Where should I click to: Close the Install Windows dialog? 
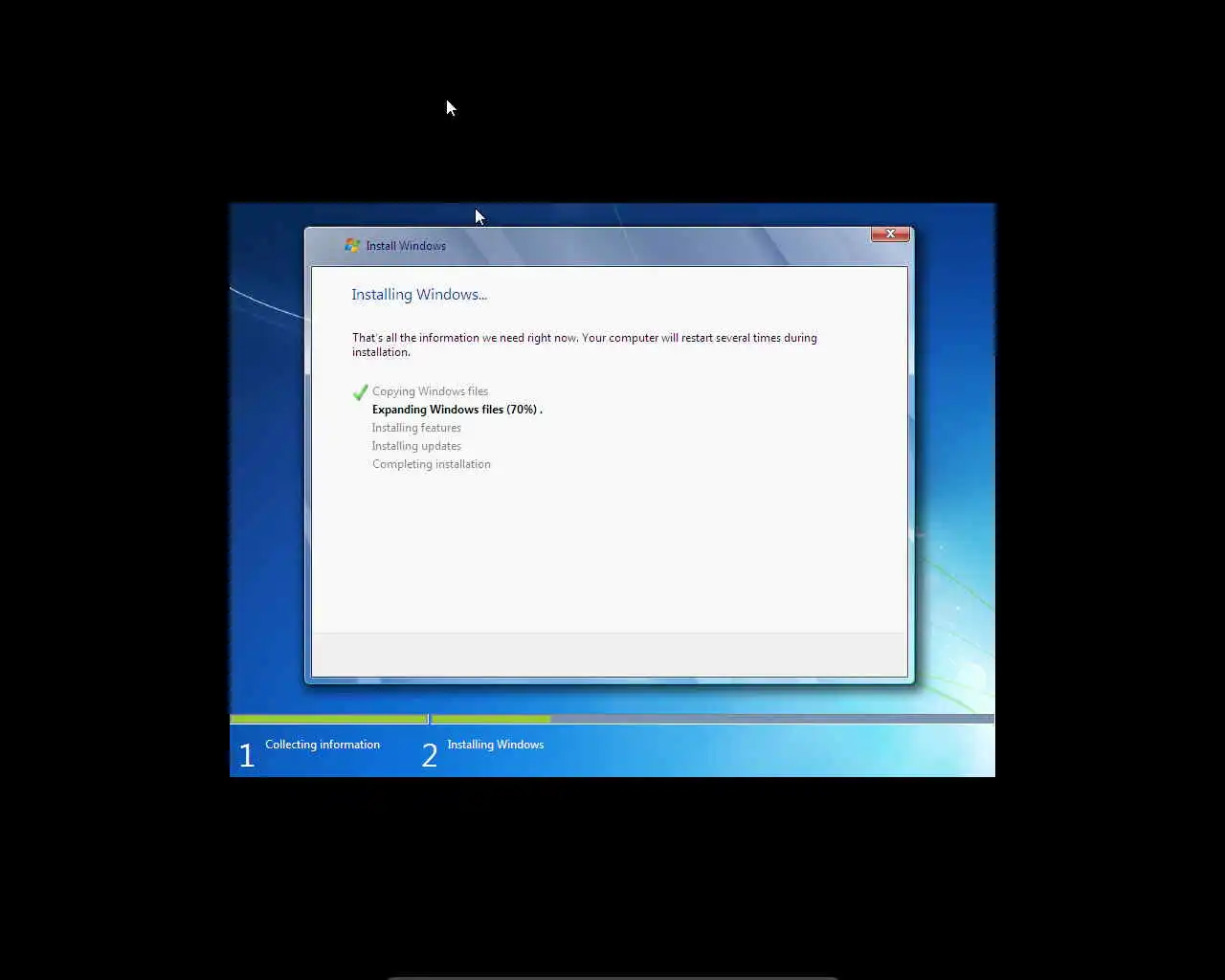890,234
